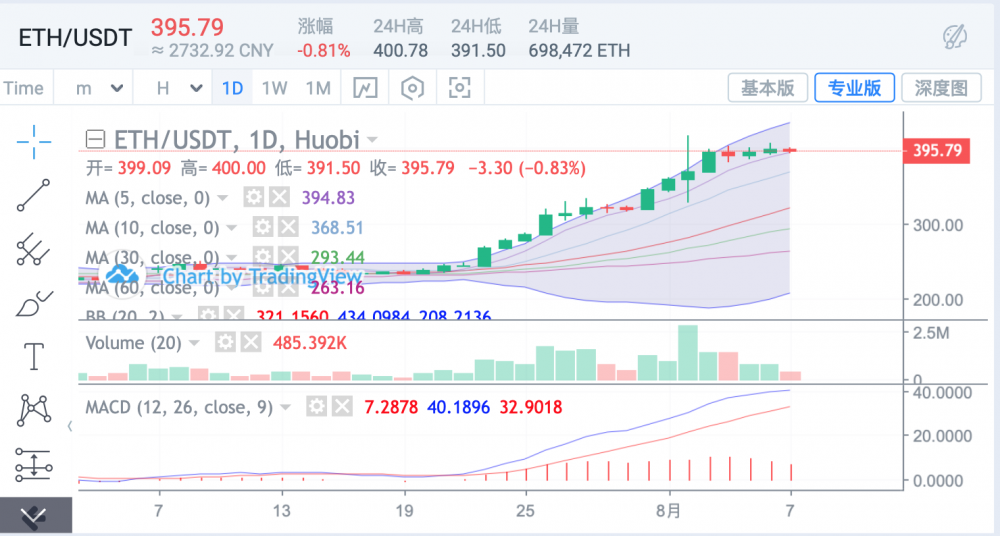Click the 24H volume 698,472 ETH
The height and width of the screenshot is (536, 1000).
pos(579,50)
